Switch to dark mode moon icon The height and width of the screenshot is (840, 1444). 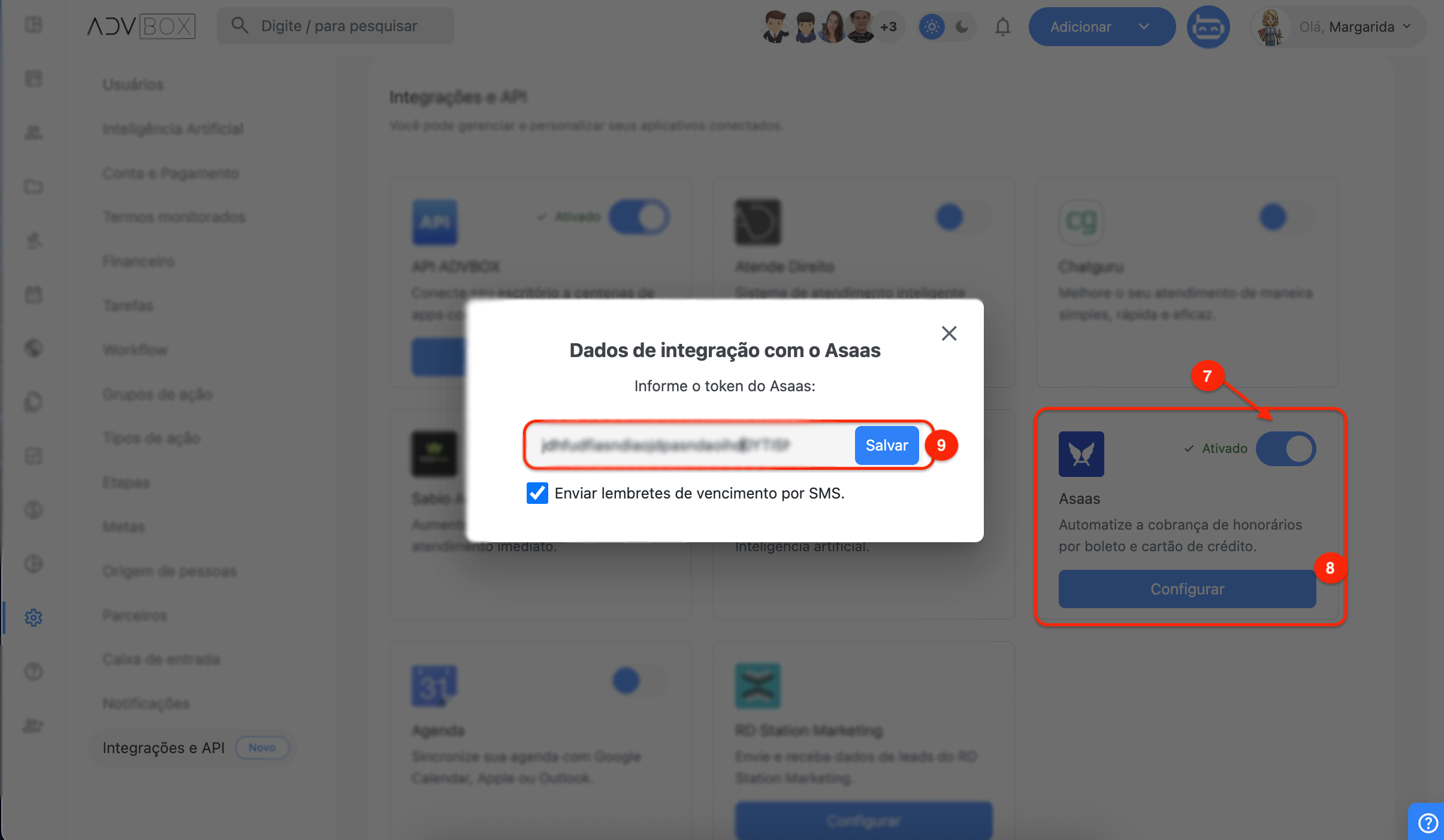(962, 27)
